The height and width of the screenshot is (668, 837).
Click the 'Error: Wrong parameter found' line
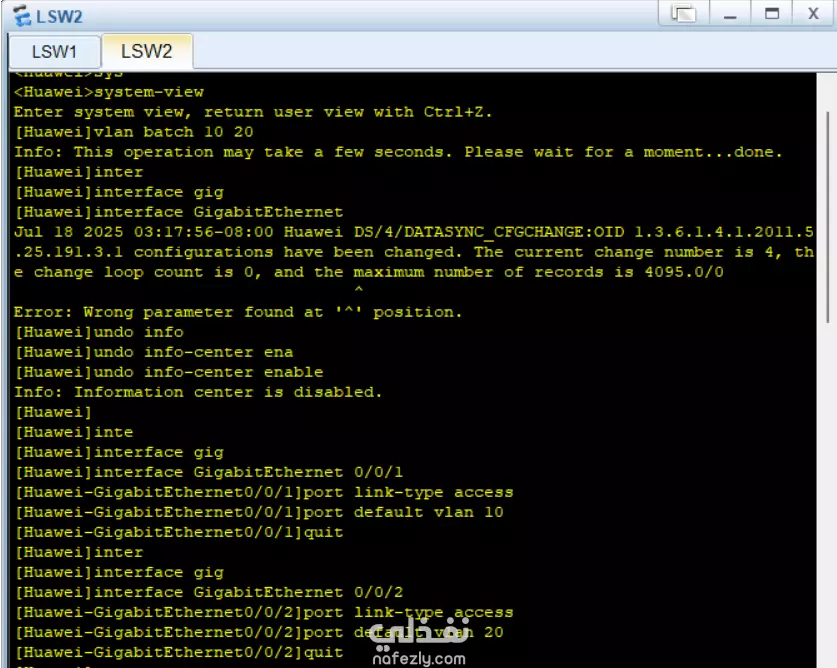click(238, 312)
